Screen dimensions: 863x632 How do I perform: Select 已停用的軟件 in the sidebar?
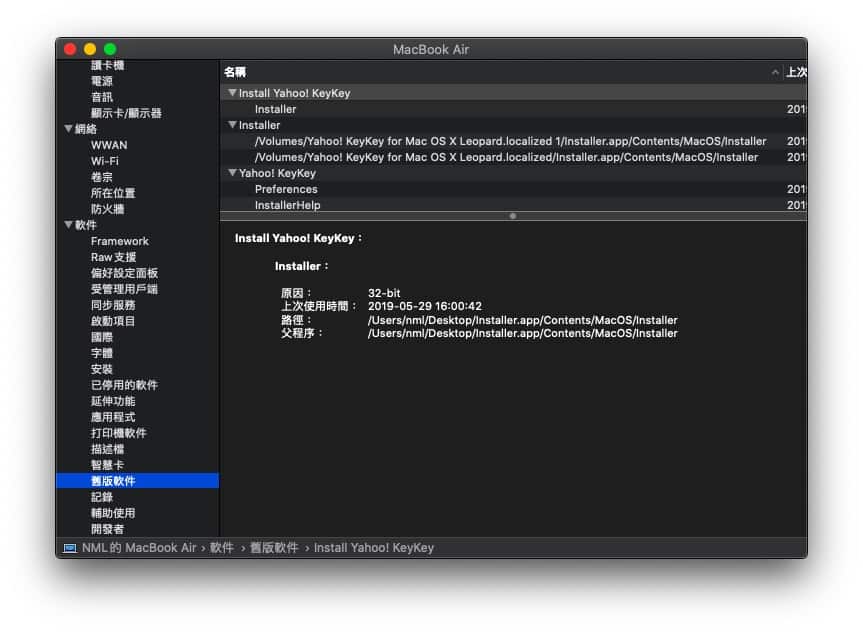click(x=124, y=384)
